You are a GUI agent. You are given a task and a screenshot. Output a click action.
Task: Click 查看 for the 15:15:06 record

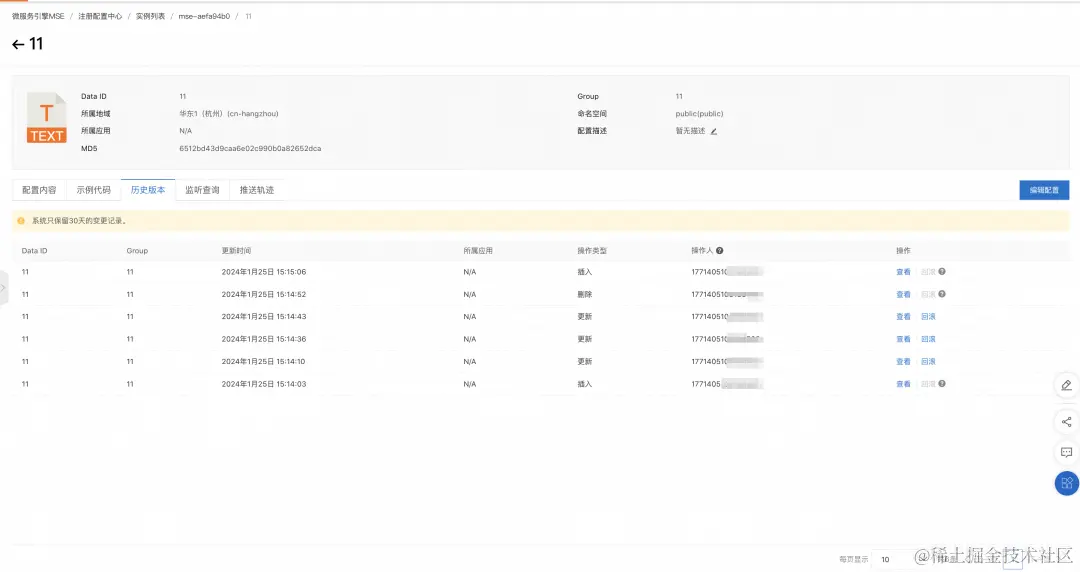903,272
